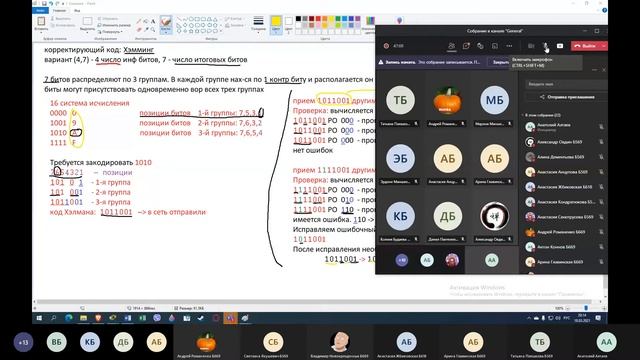Choose the Eraser tool in Paint

(x=139, y=29)
